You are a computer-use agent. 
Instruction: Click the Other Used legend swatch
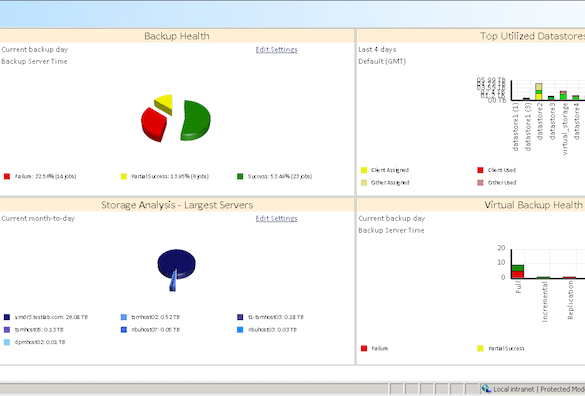coord(480,183)
